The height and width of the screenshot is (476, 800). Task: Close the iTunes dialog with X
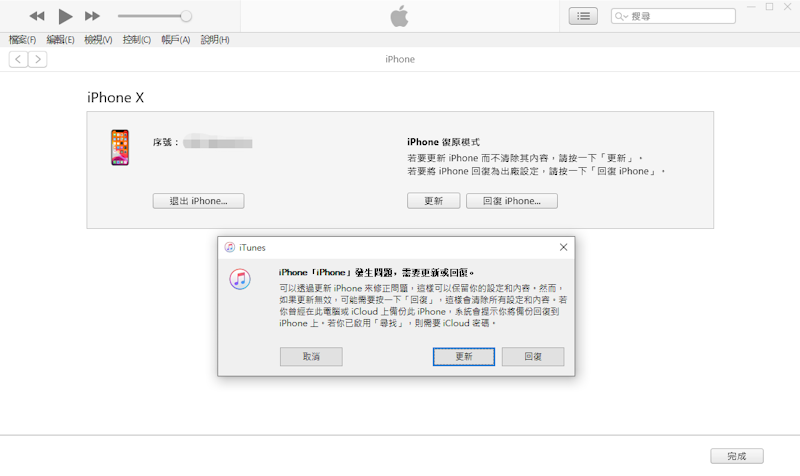pyautogui.click(x=563, y=247)
